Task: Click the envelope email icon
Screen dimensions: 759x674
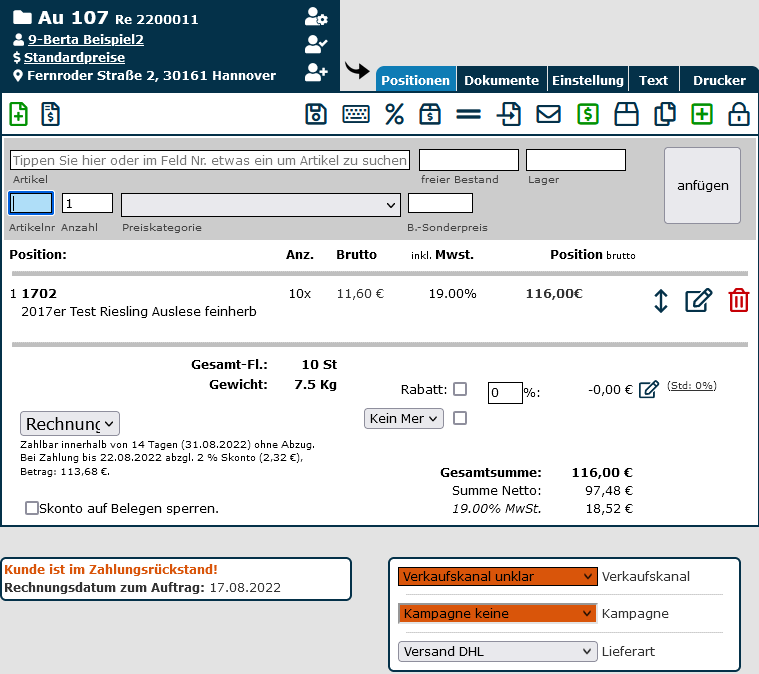Action: coord(548,114)
